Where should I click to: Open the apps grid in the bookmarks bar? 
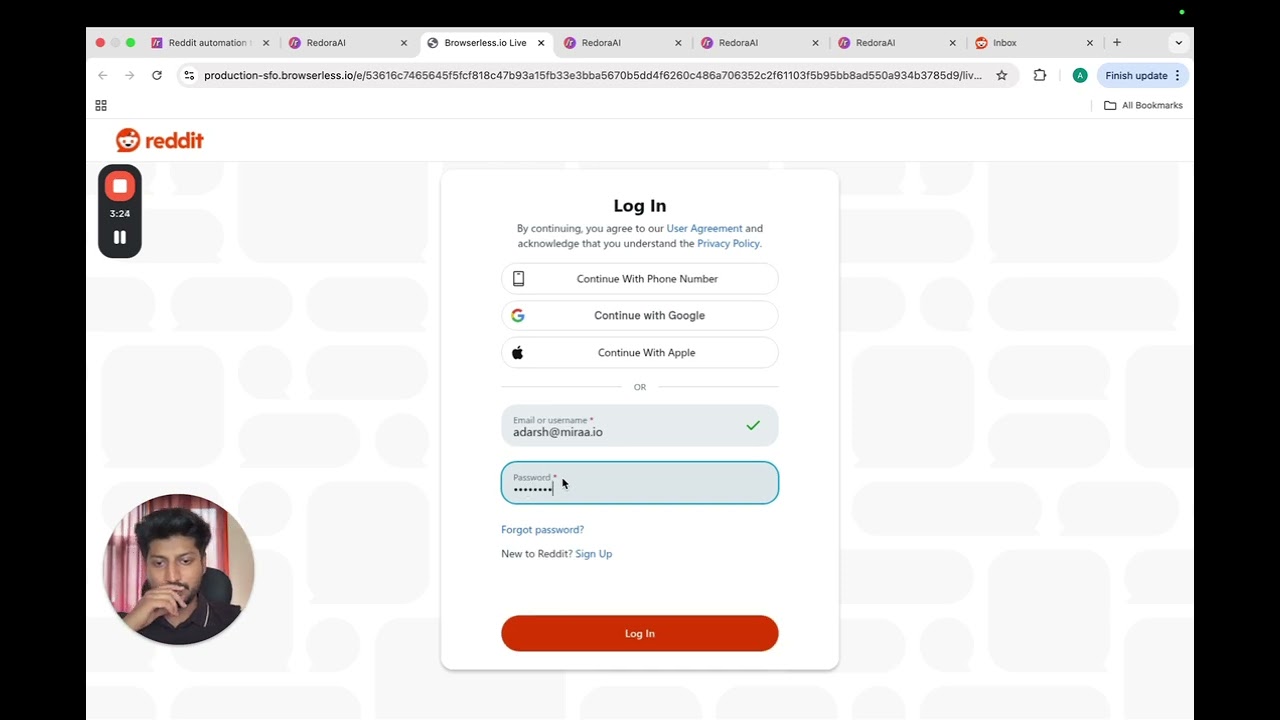pyautogui.click(x=101, y=105)
